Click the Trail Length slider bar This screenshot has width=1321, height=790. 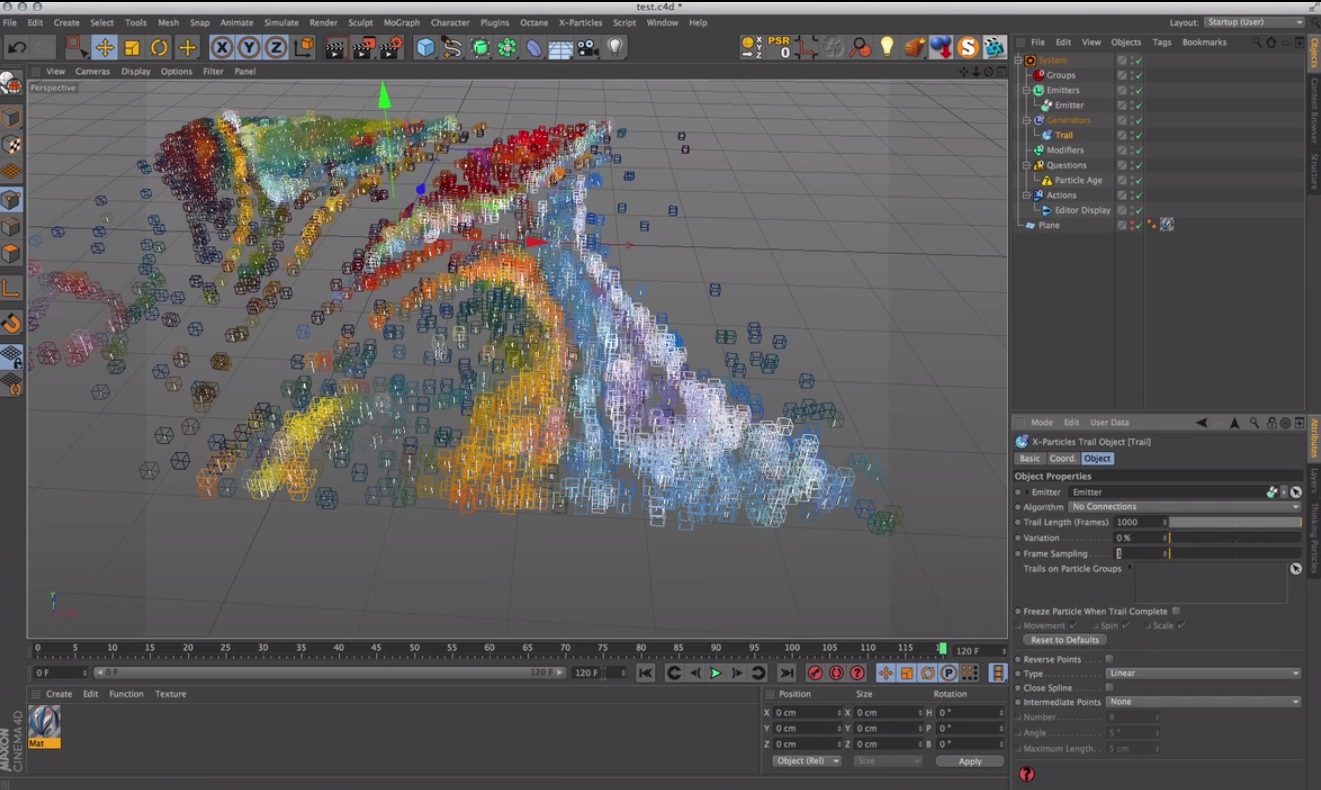[1235, 522]
